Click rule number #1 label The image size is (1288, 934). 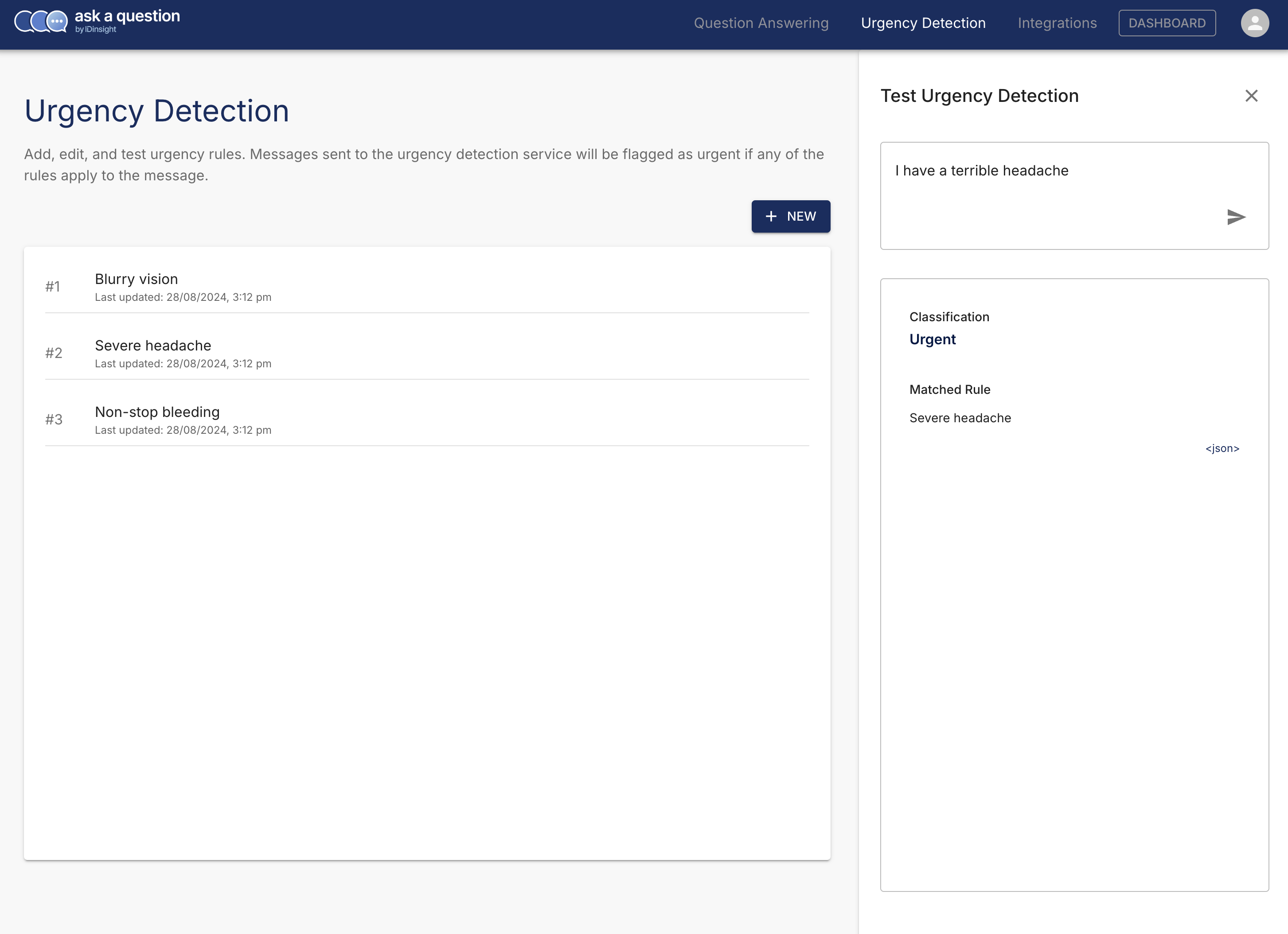click(x=53, y=287)
